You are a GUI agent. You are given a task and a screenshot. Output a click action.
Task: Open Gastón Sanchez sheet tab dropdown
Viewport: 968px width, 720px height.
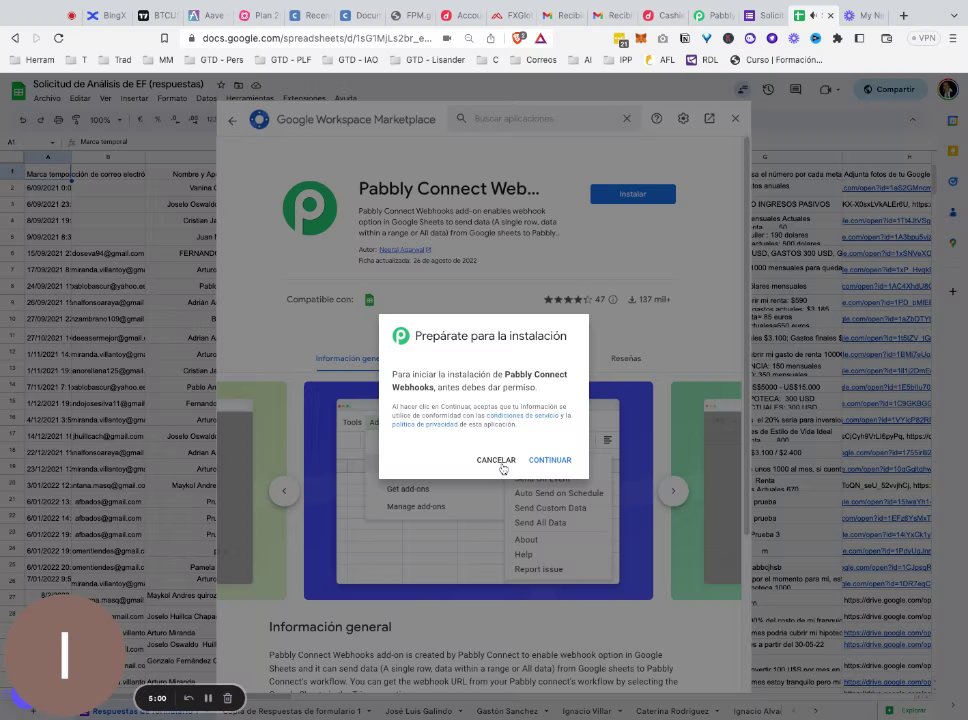click(546, 711)
